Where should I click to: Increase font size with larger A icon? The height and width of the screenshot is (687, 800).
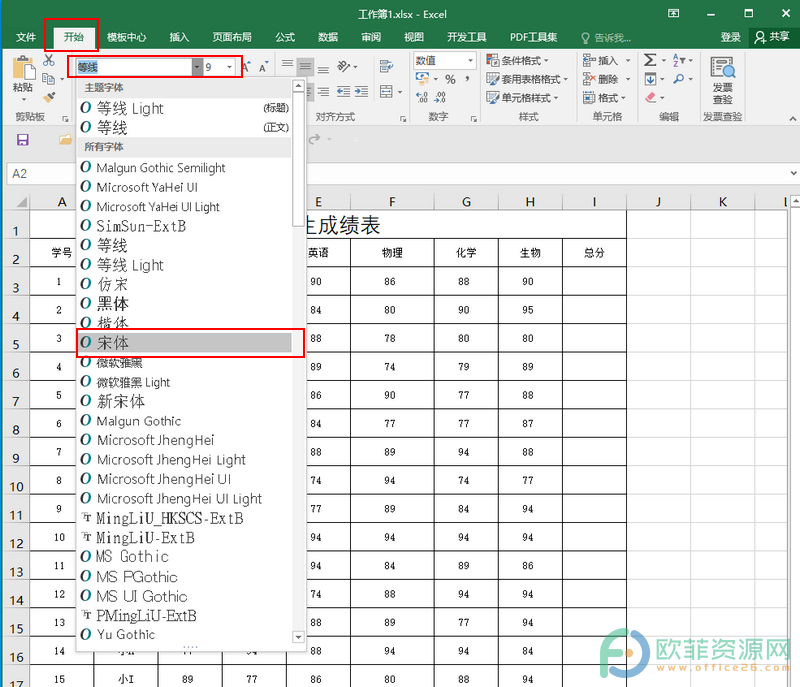tap(247, 67)
